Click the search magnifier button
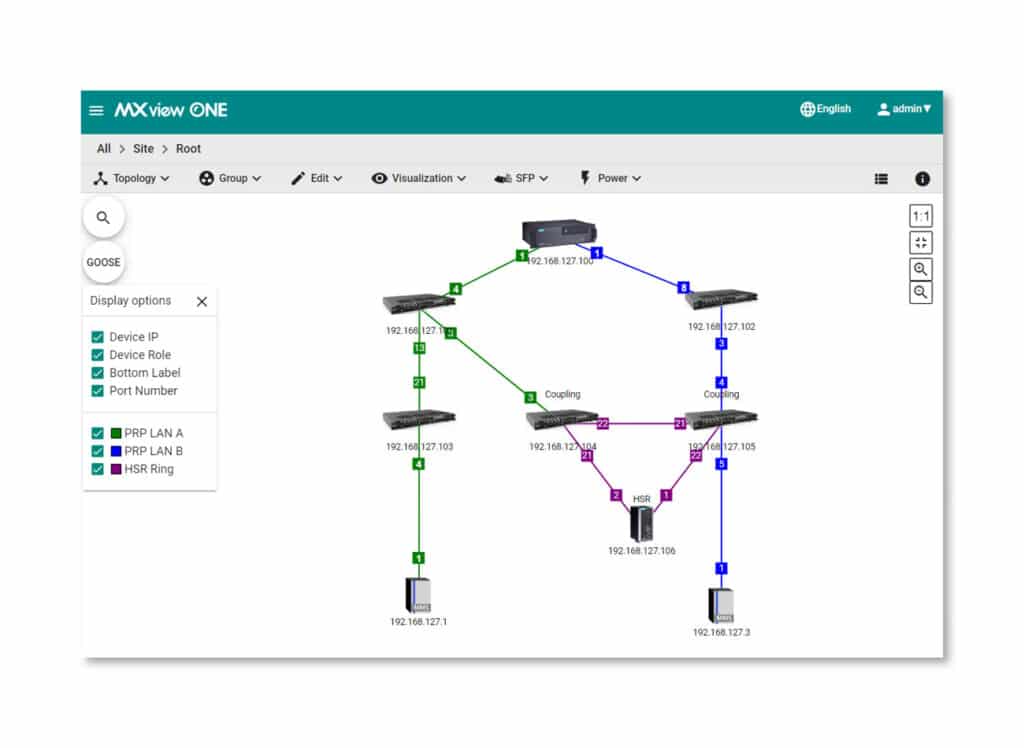1024x748 pixels. point(103,217)
